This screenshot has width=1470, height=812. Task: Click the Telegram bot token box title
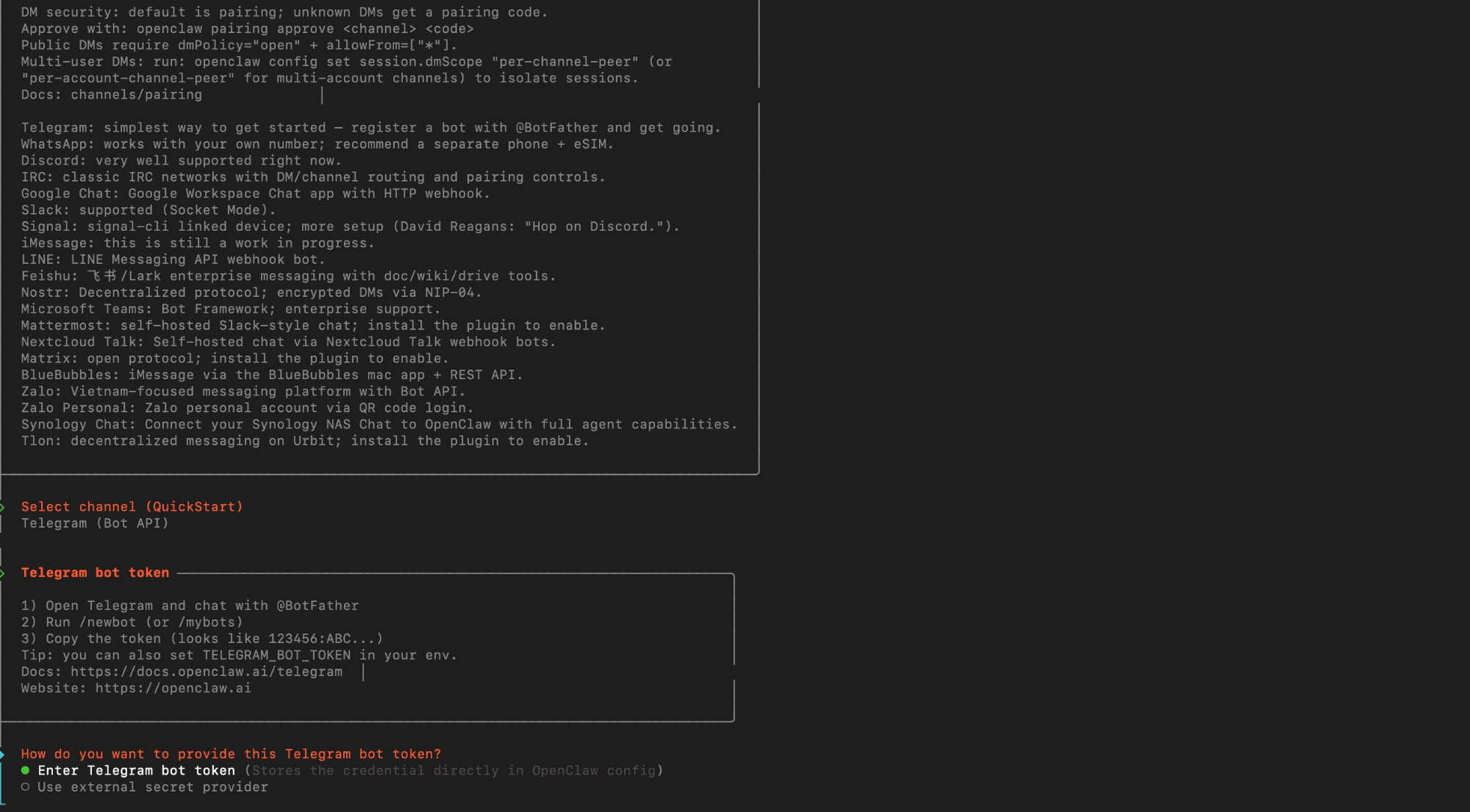(x=95, y=572)
